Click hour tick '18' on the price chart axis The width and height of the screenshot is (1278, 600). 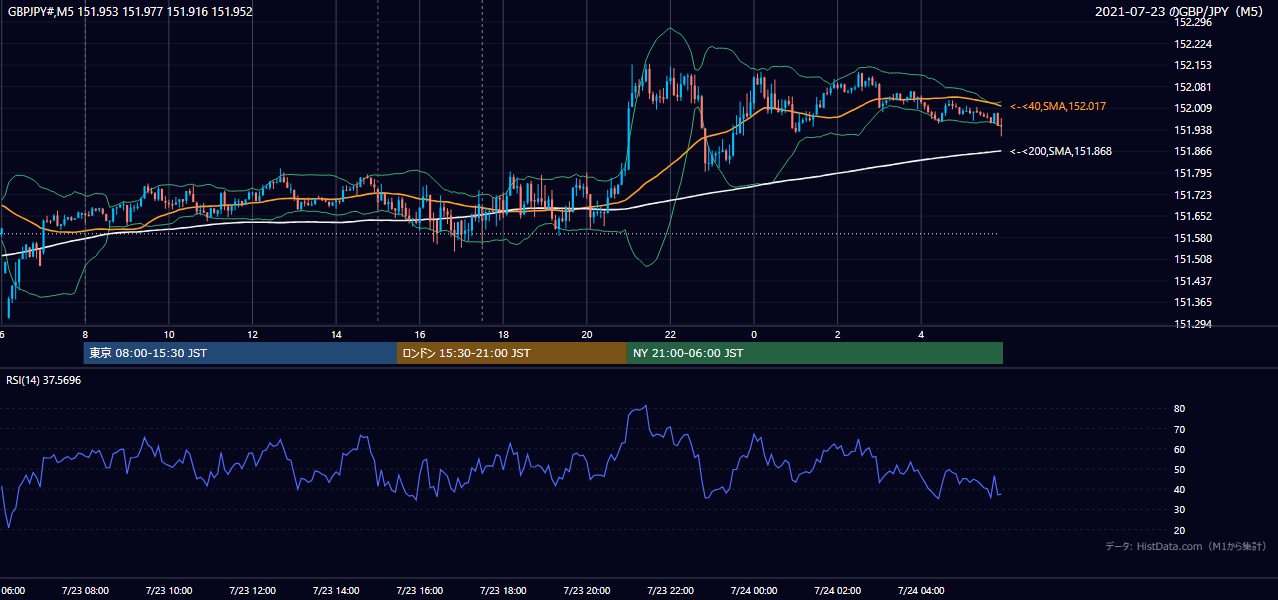tap(503, 334)
